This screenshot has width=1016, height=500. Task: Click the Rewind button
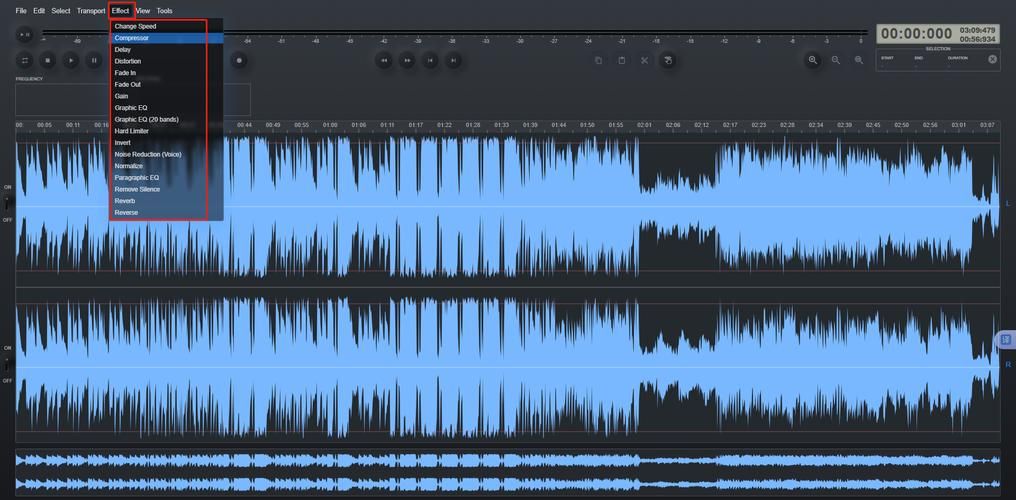[x=384, y=60]
